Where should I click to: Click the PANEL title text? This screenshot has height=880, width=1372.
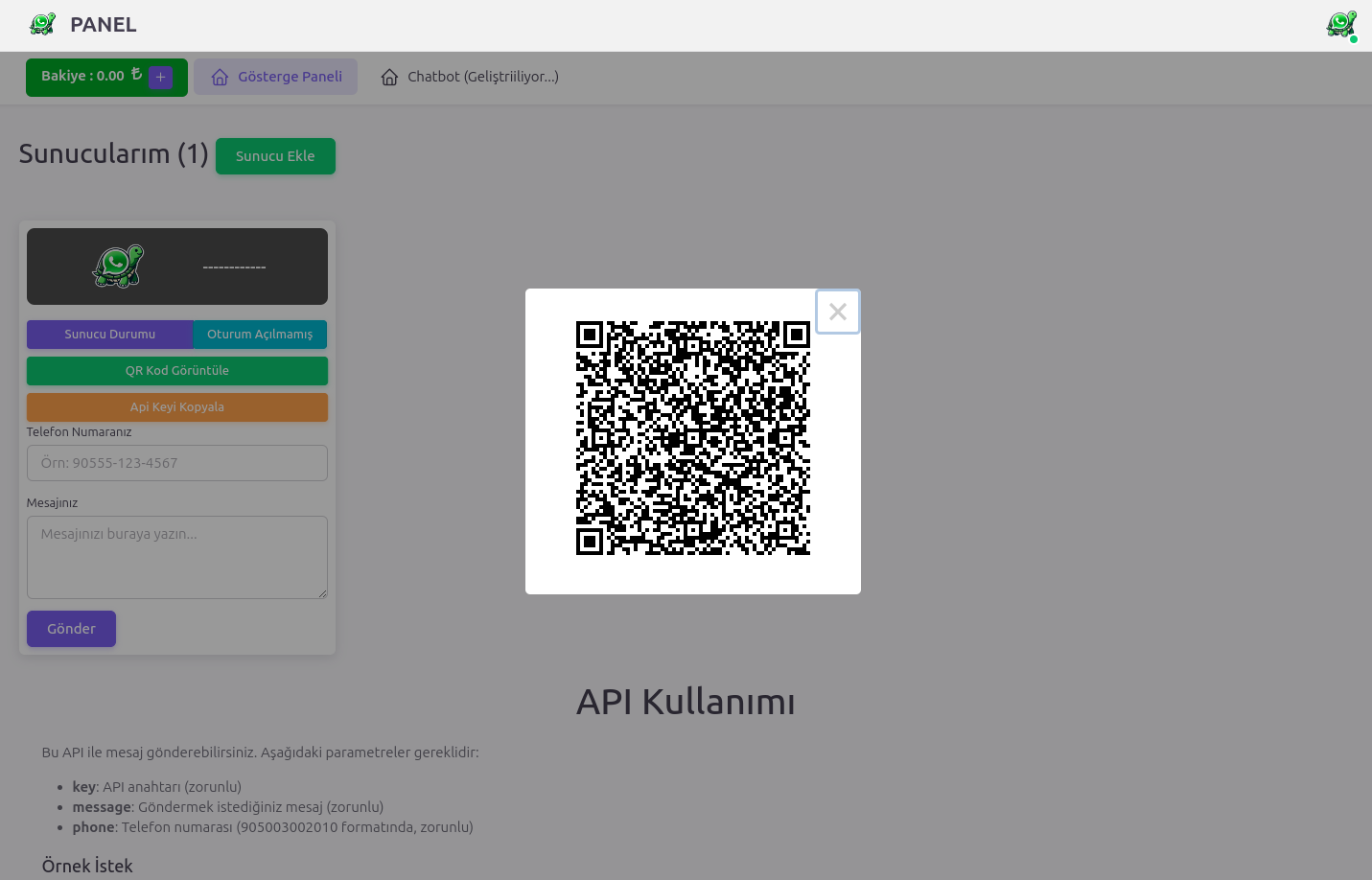[x=104, y=25]
